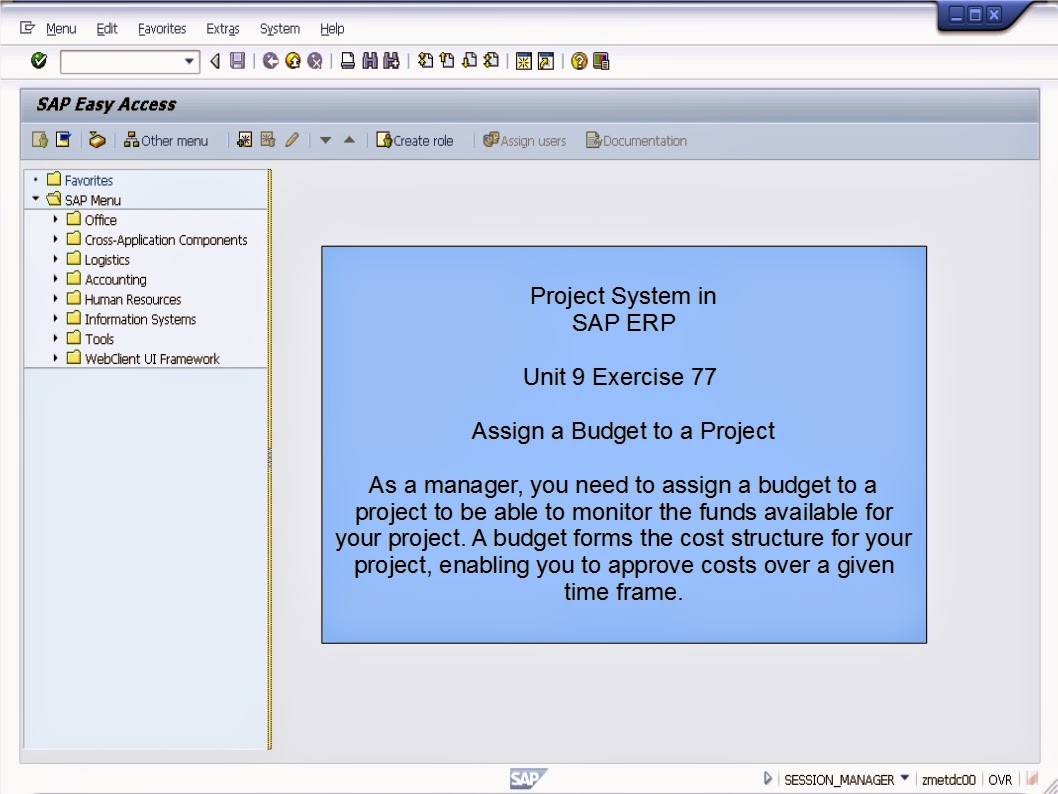The height and width of the screenshot is (794, 1058).
Task: Expand the Accounting folder
Action: (55, 279)
